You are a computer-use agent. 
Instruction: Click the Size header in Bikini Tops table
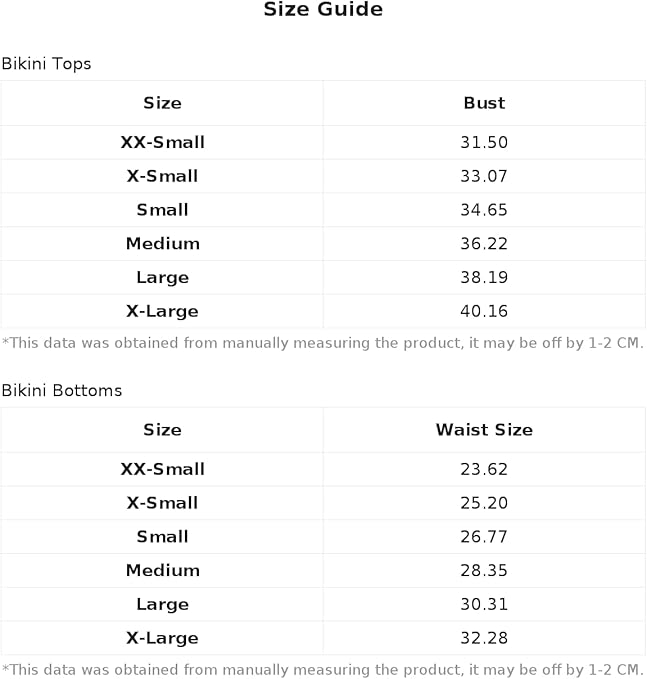162,103
